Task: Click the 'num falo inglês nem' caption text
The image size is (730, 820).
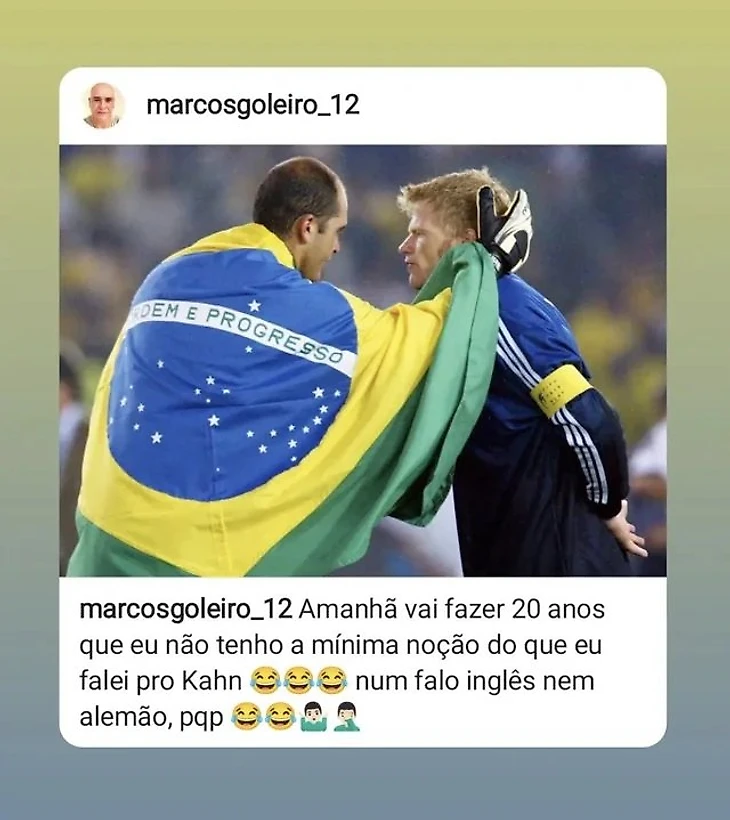Action: [475, 681]
